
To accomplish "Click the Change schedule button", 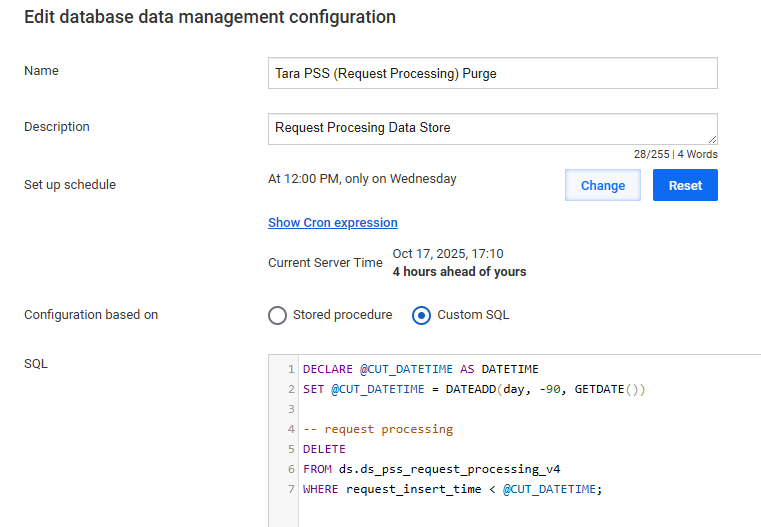I will click(x=603, y=185).
